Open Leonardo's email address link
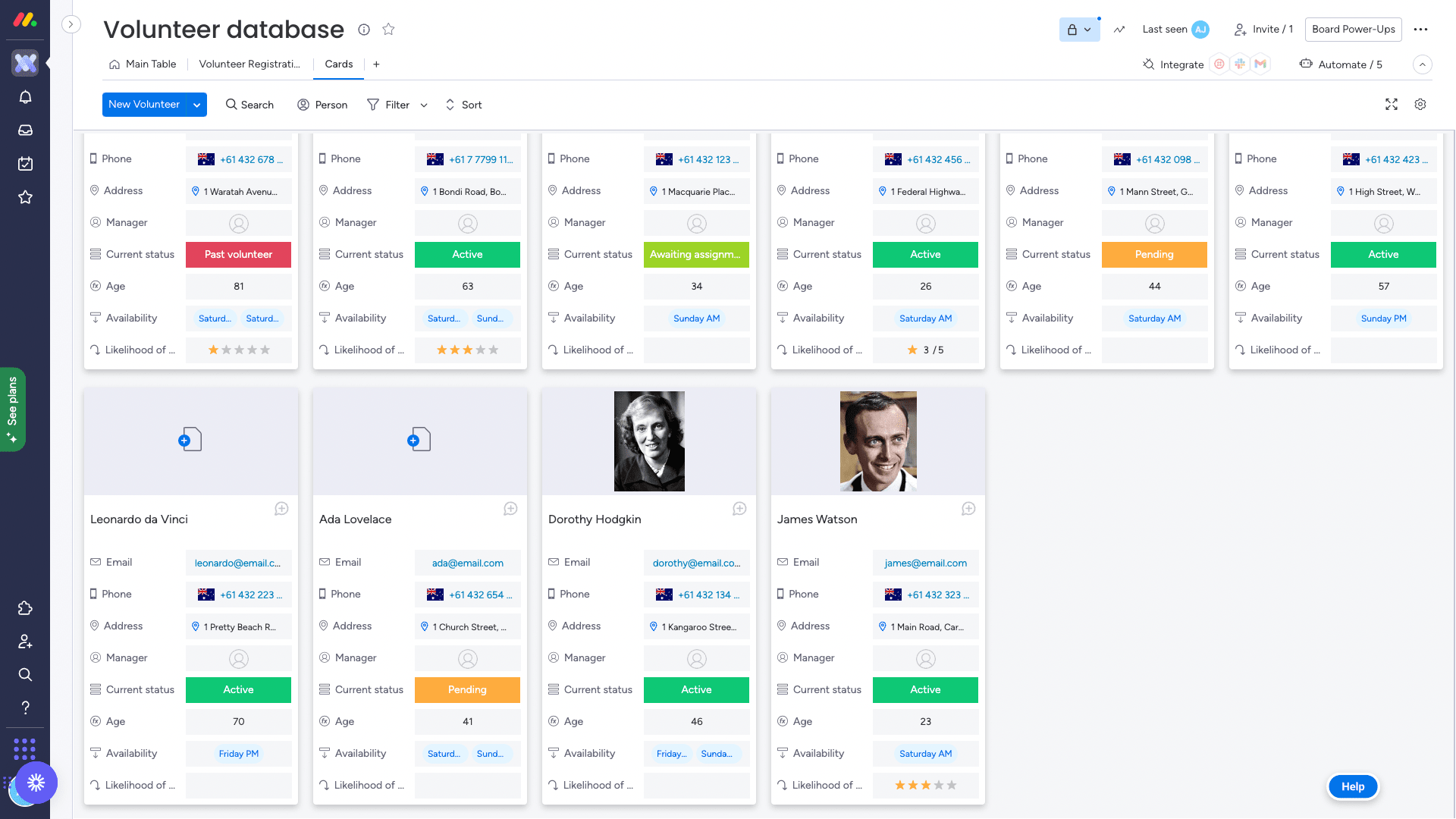Image resolution: width=1456 pixels, height=819 pixels. coord(237,563)
